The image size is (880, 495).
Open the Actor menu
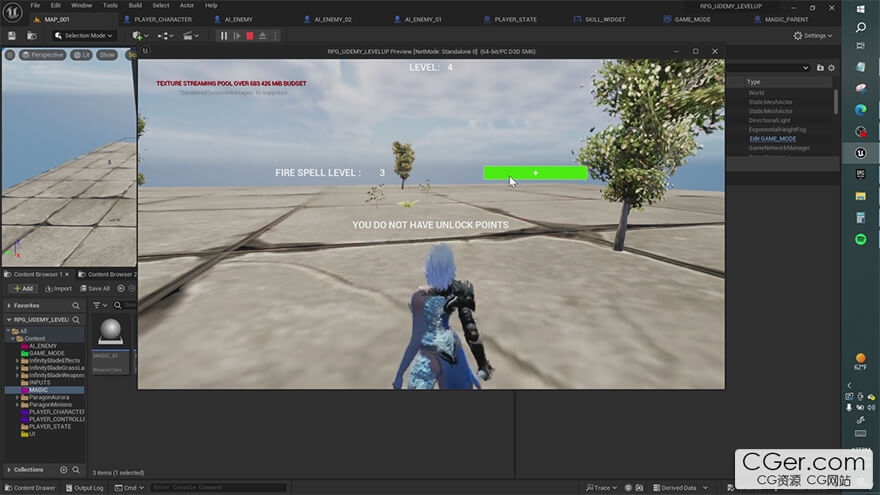coord(187,5)
